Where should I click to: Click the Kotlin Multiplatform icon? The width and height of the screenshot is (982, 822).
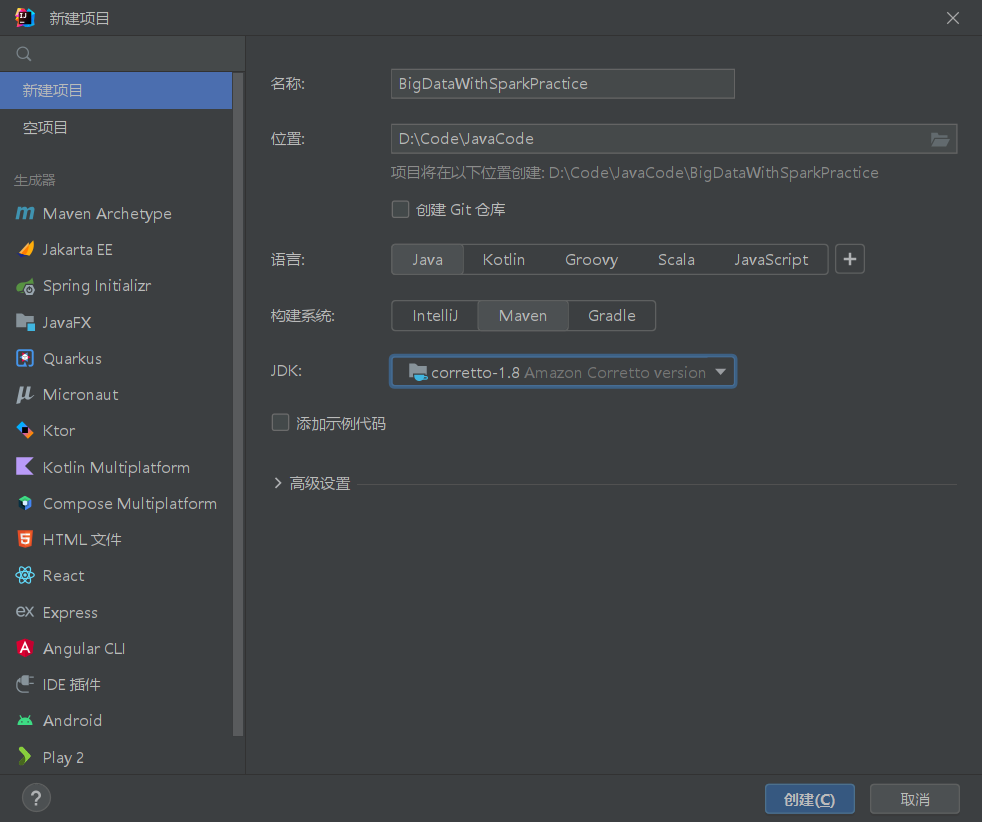coord(25,467)
